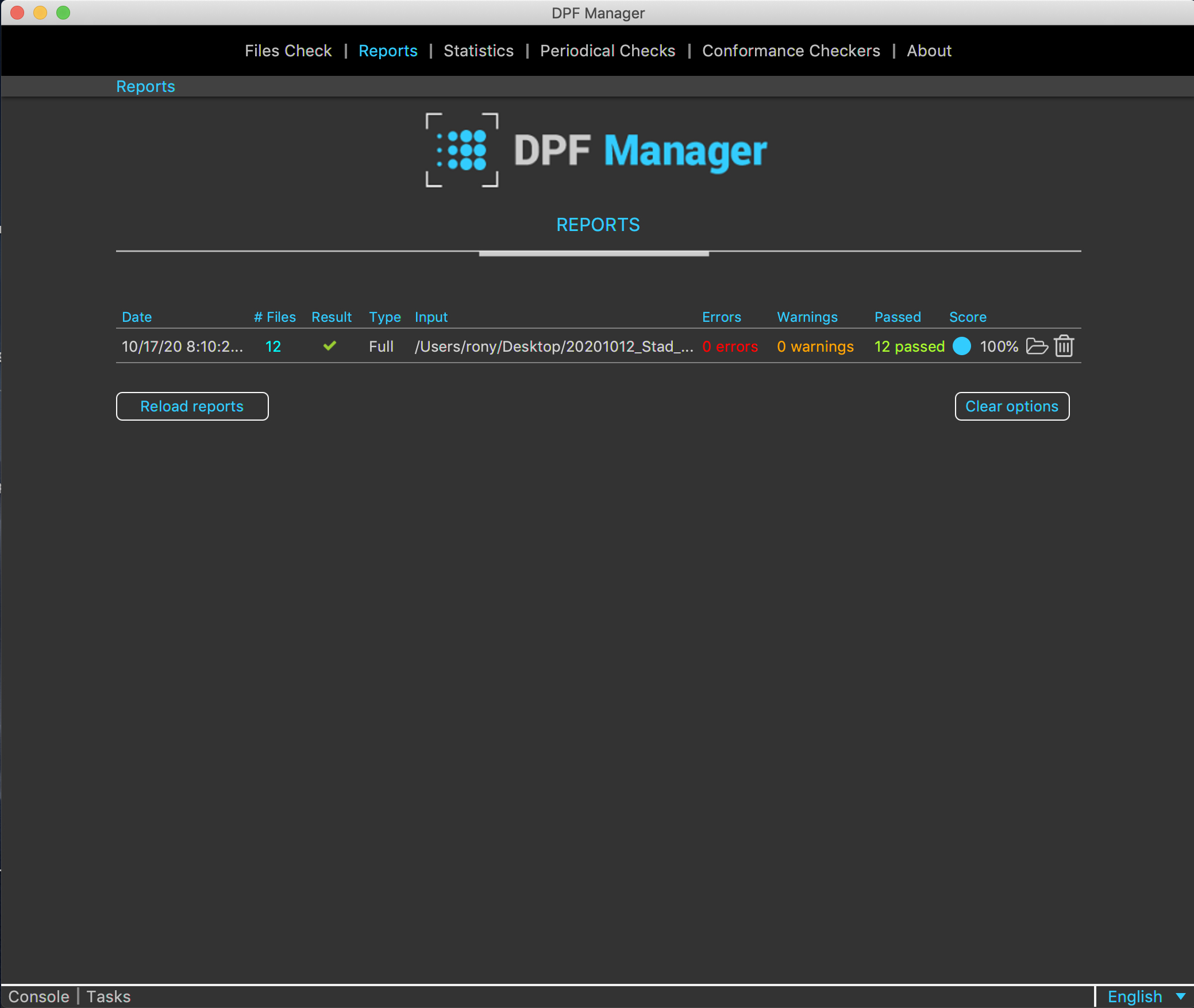
Task: Expand the English language dropdown
Action: (1145, 997)
